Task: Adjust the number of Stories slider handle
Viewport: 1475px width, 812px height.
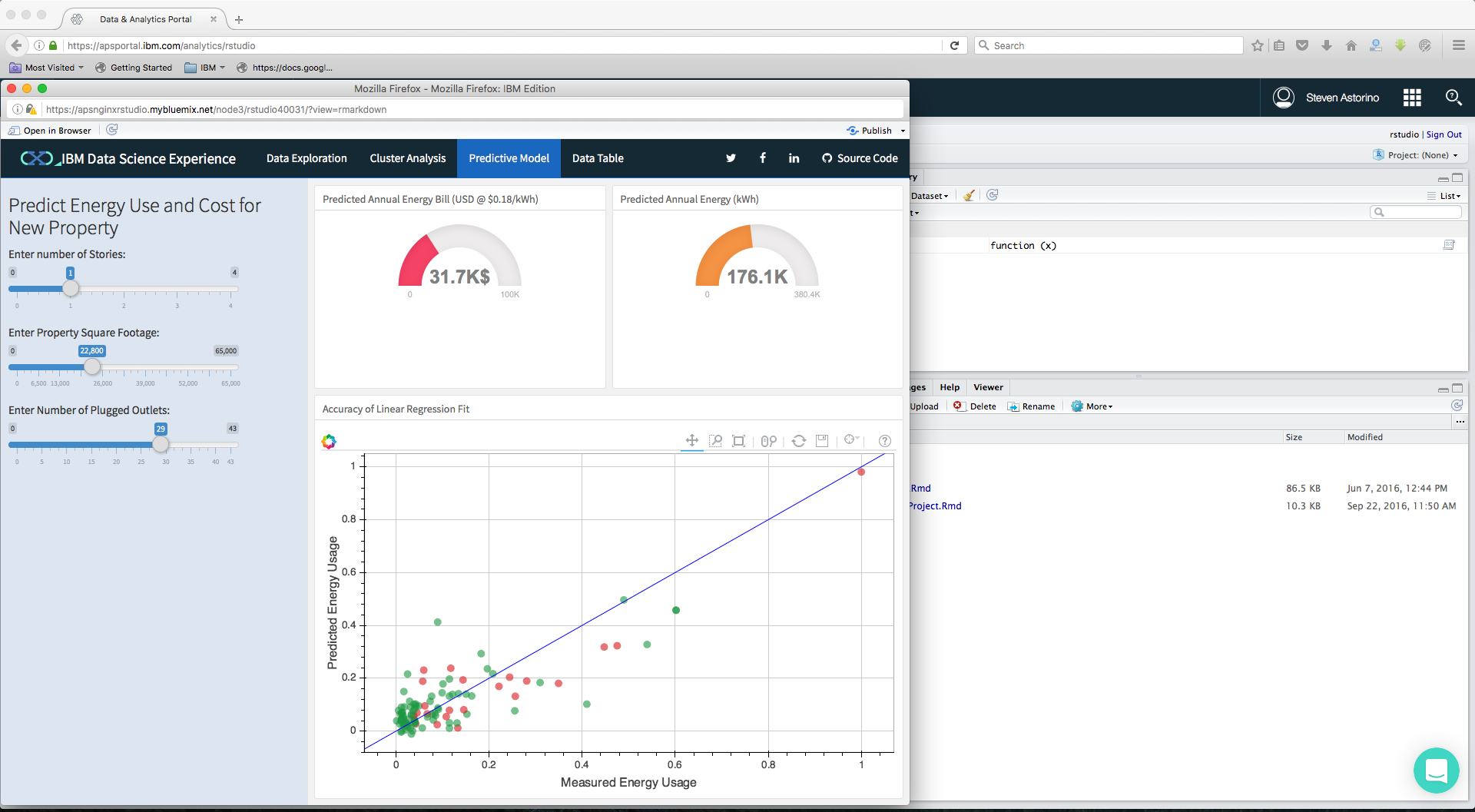Action: 71,289
